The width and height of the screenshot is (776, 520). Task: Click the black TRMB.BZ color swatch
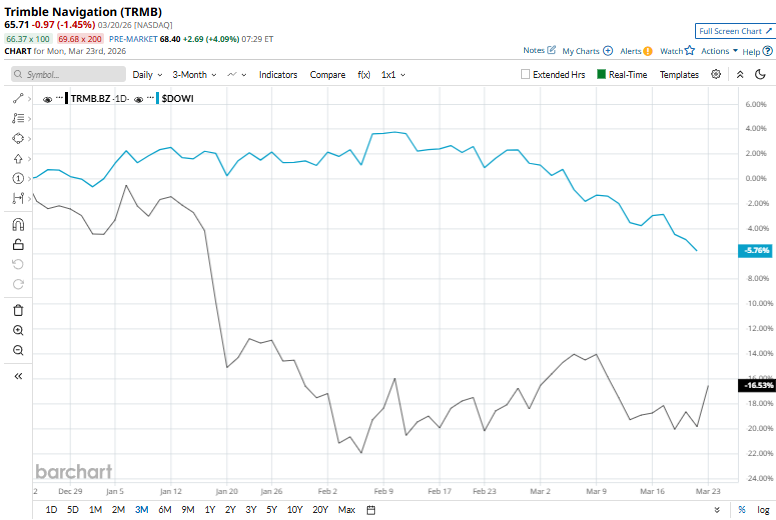tap(67, 98)
